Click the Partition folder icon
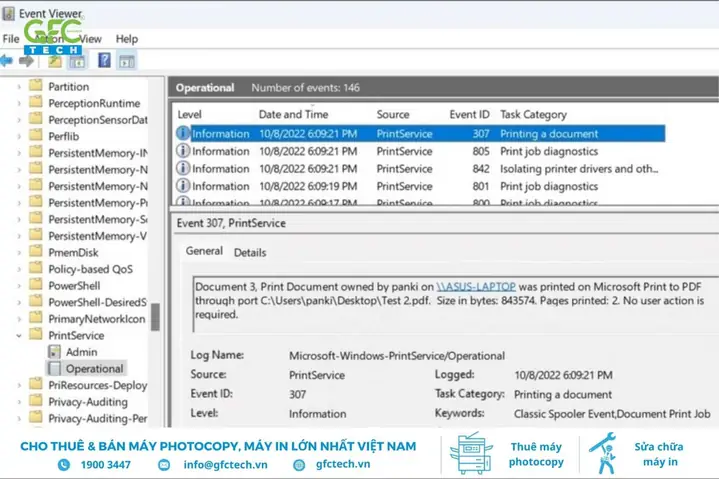The image size is (719, 479). tap(36, 86)
